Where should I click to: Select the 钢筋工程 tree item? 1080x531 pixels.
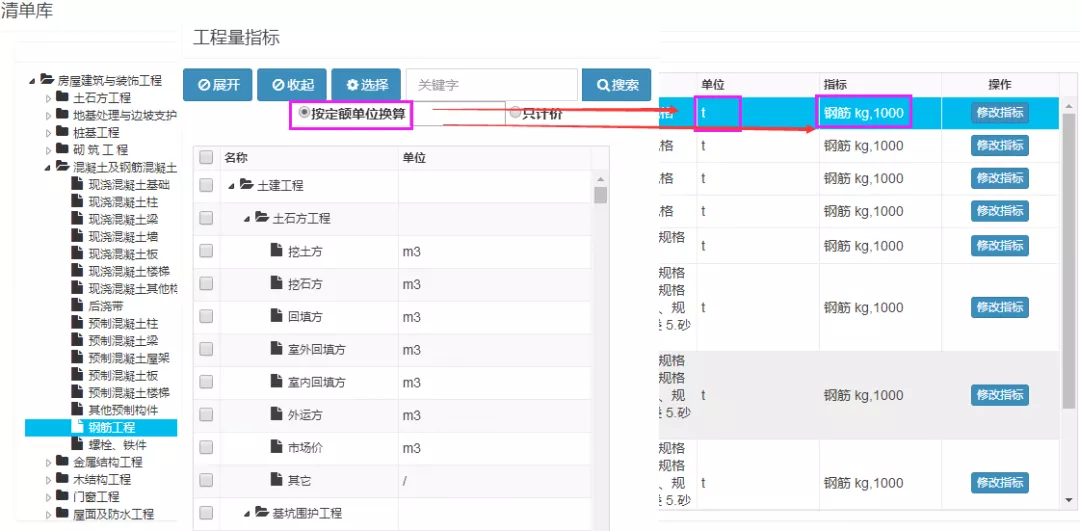(111, 428)
